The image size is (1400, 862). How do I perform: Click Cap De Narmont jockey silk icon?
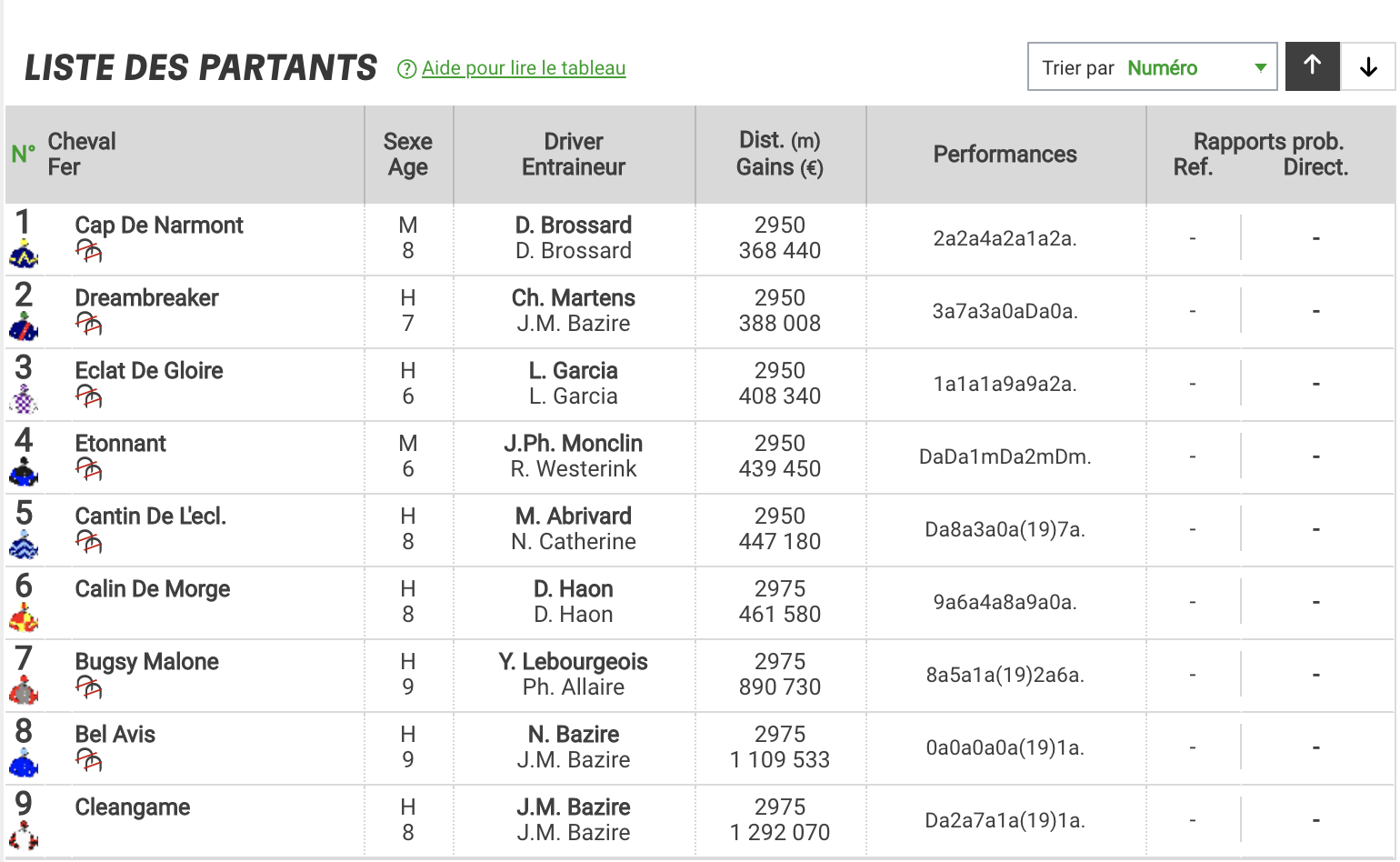pyautogui.click(x=24, y=255)
